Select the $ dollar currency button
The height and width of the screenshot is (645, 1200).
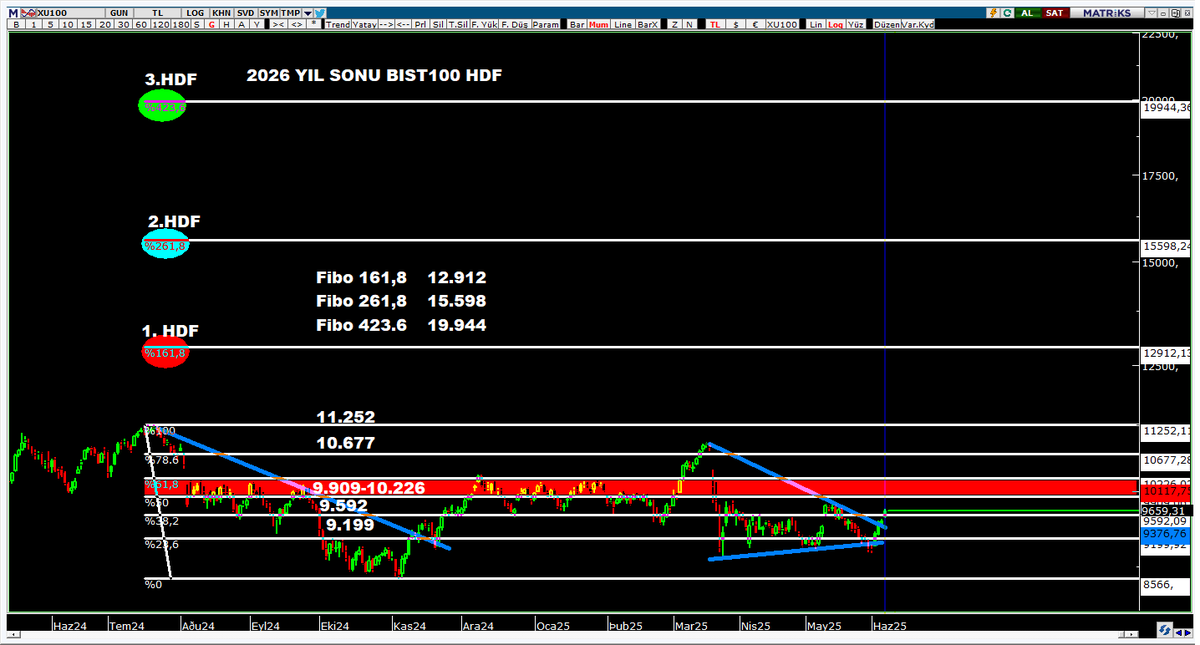coord(736,24)
